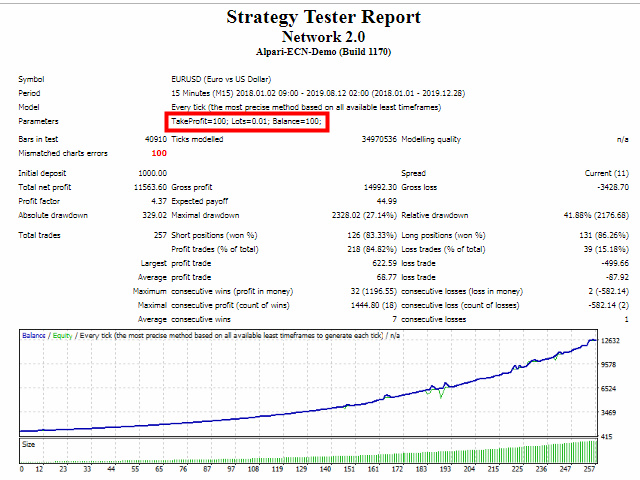Image resolution: width=640 pixels, height=480 pixels.
Task: Select the red '100' errors value
Action: click(159, 153)
